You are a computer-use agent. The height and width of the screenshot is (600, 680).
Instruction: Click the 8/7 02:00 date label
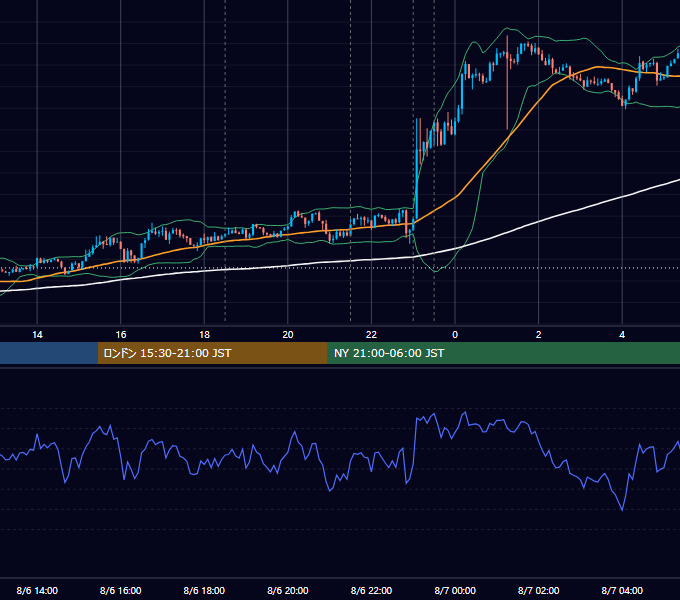[x=539, y=590]
